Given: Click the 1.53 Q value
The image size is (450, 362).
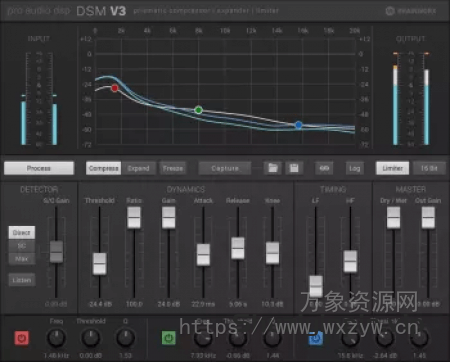Looking at the screenshot, I should [x=125, y=356].
